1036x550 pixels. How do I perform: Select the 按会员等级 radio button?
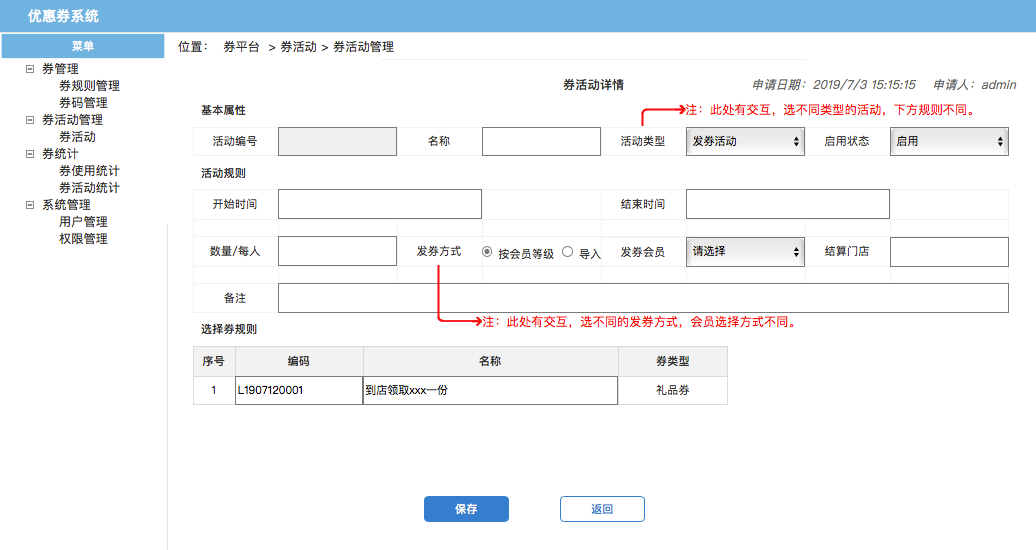click(488, 252)
